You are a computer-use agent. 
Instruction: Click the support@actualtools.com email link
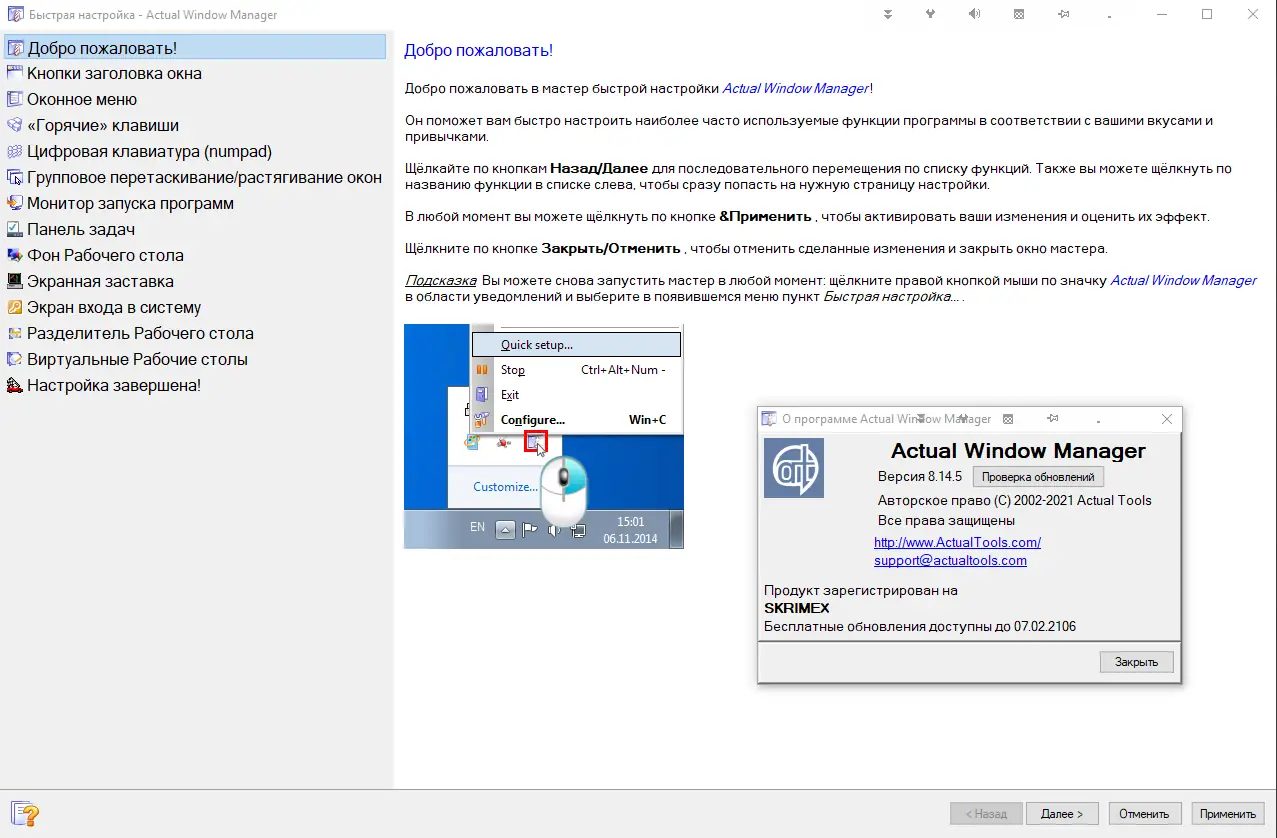(950, 560)
